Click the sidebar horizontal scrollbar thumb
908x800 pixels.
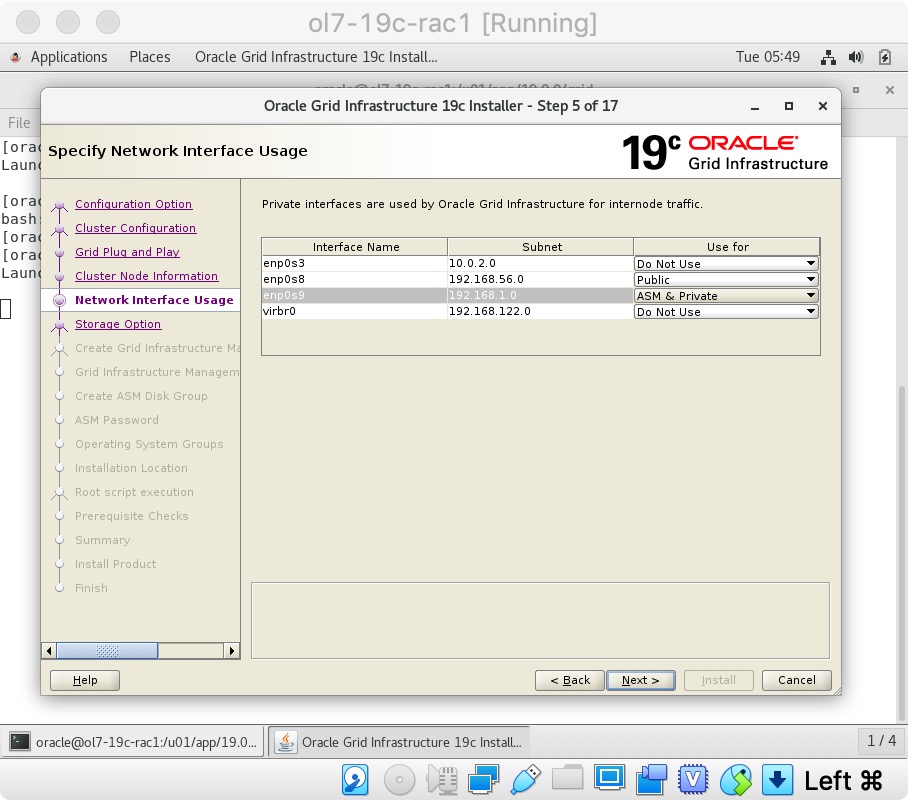107,651
